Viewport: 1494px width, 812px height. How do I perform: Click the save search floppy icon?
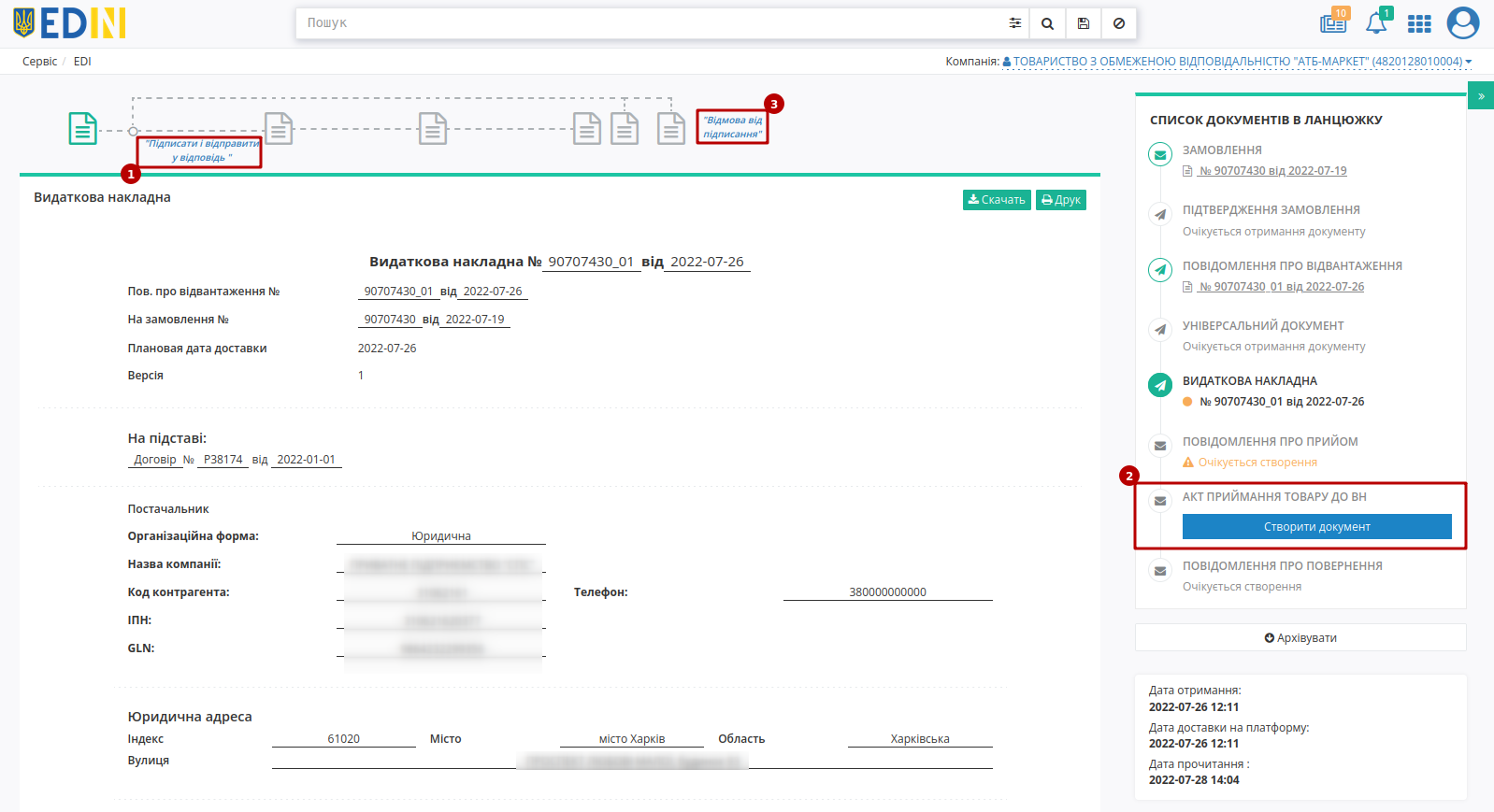[x=1083, y=23]
